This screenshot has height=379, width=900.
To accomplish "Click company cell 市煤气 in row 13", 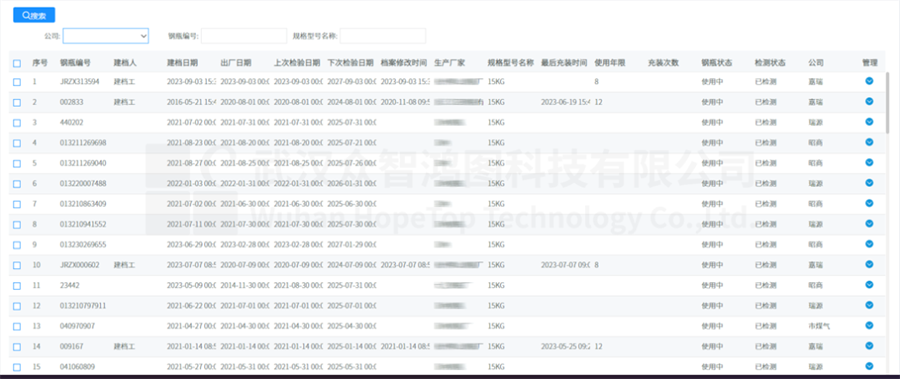I will coord(819,326).
